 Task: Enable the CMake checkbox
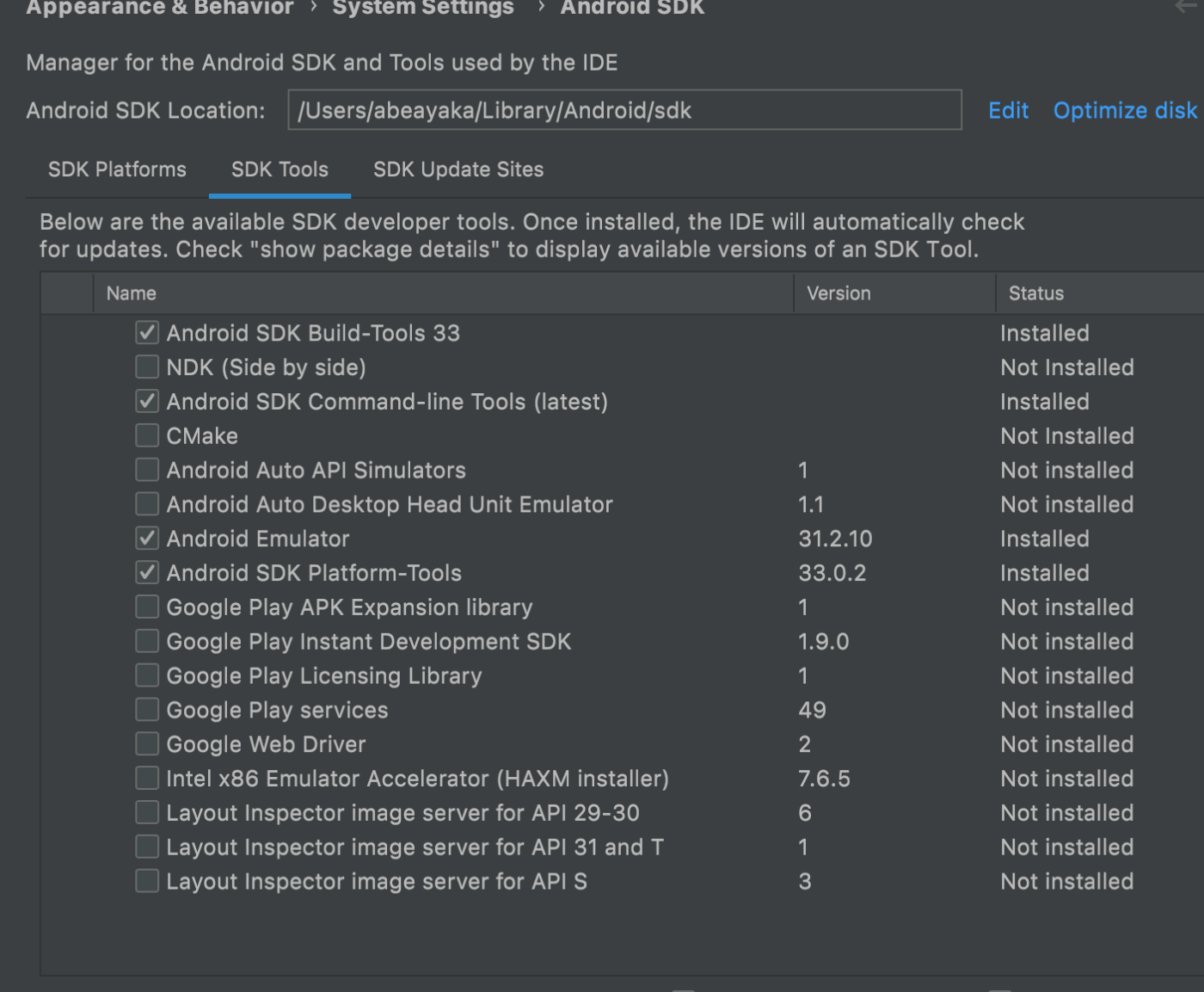coord(147,435)
